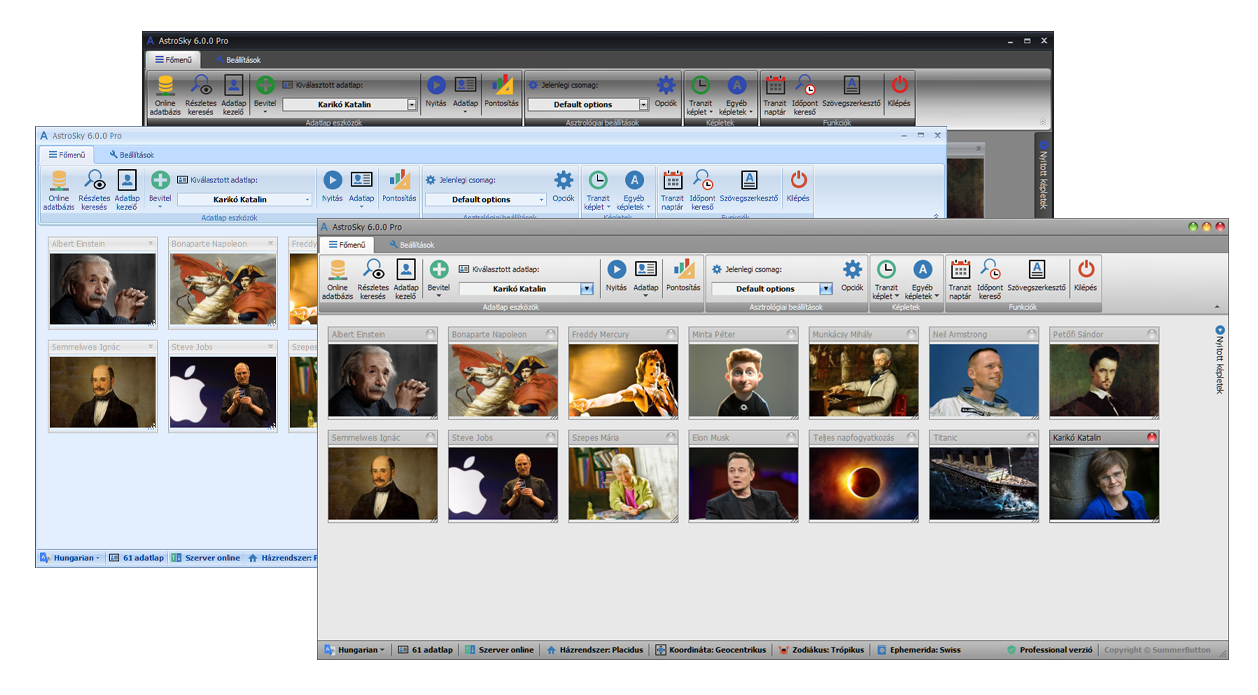
Task: Switch to Beállítások tab in gray front window
Action: [411, 244]
